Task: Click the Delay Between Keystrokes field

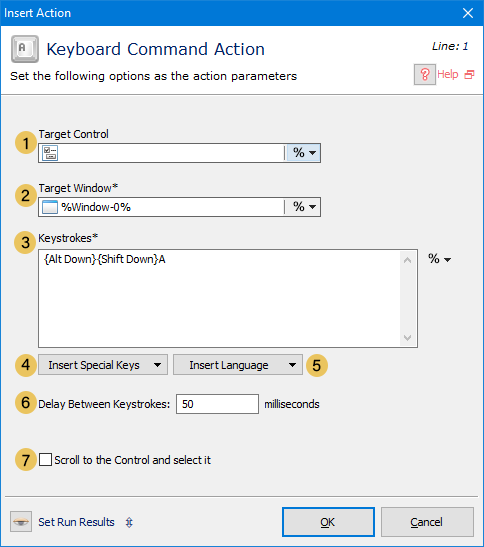Action: (x=217, y=404)
